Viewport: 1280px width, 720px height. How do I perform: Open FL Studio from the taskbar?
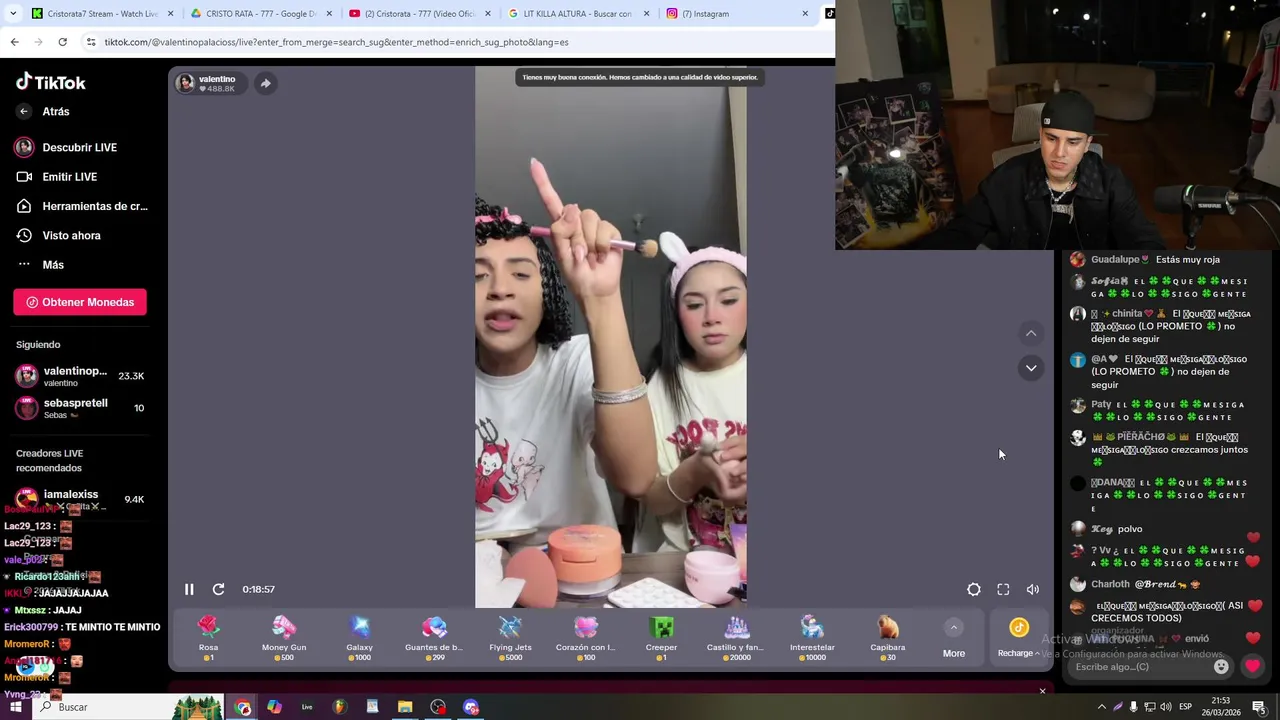coord(340,707)
